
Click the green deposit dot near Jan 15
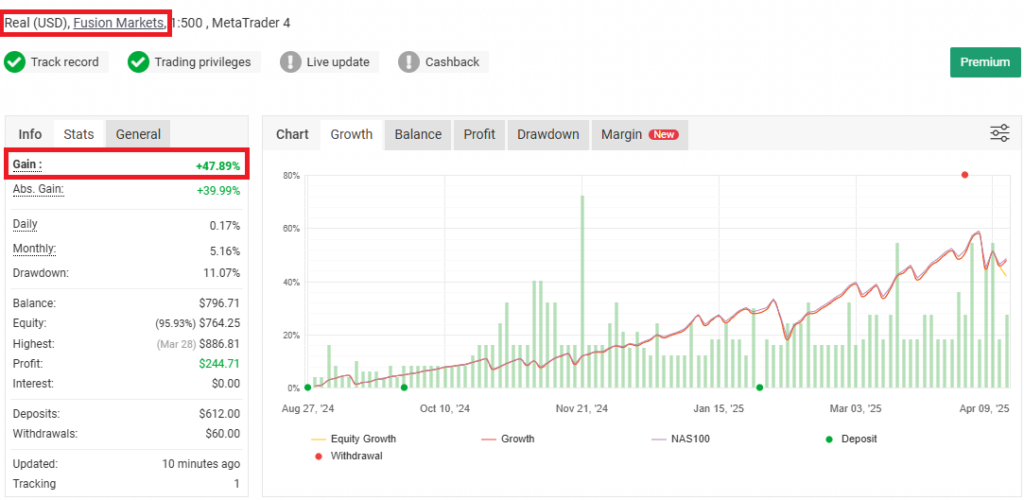(760, 387)
